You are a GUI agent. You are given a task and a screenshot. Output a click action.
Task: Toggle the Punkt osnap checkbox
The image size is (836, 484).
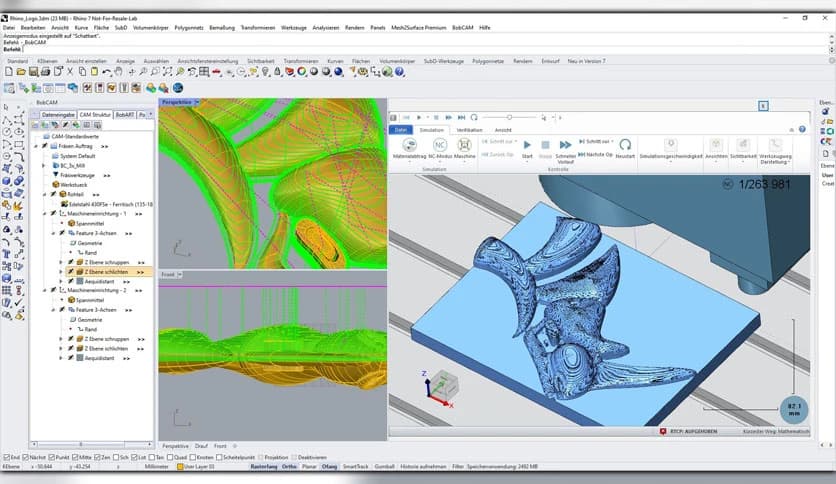[x=52, y=457]
